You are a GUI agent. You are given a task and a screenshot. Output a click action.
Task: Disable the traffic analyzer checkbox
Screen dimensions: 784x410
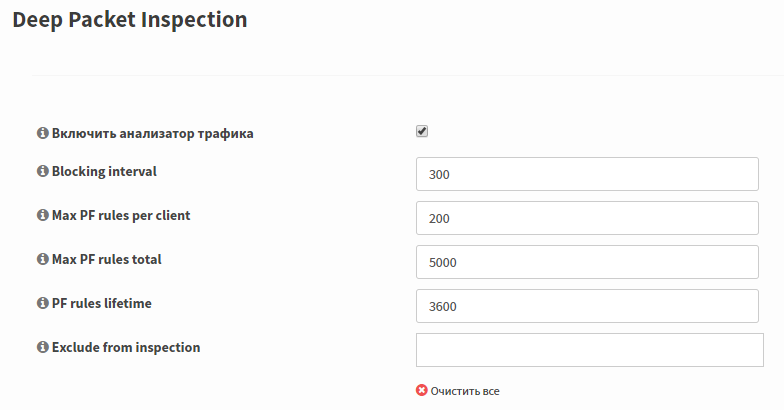click(422, 132)
